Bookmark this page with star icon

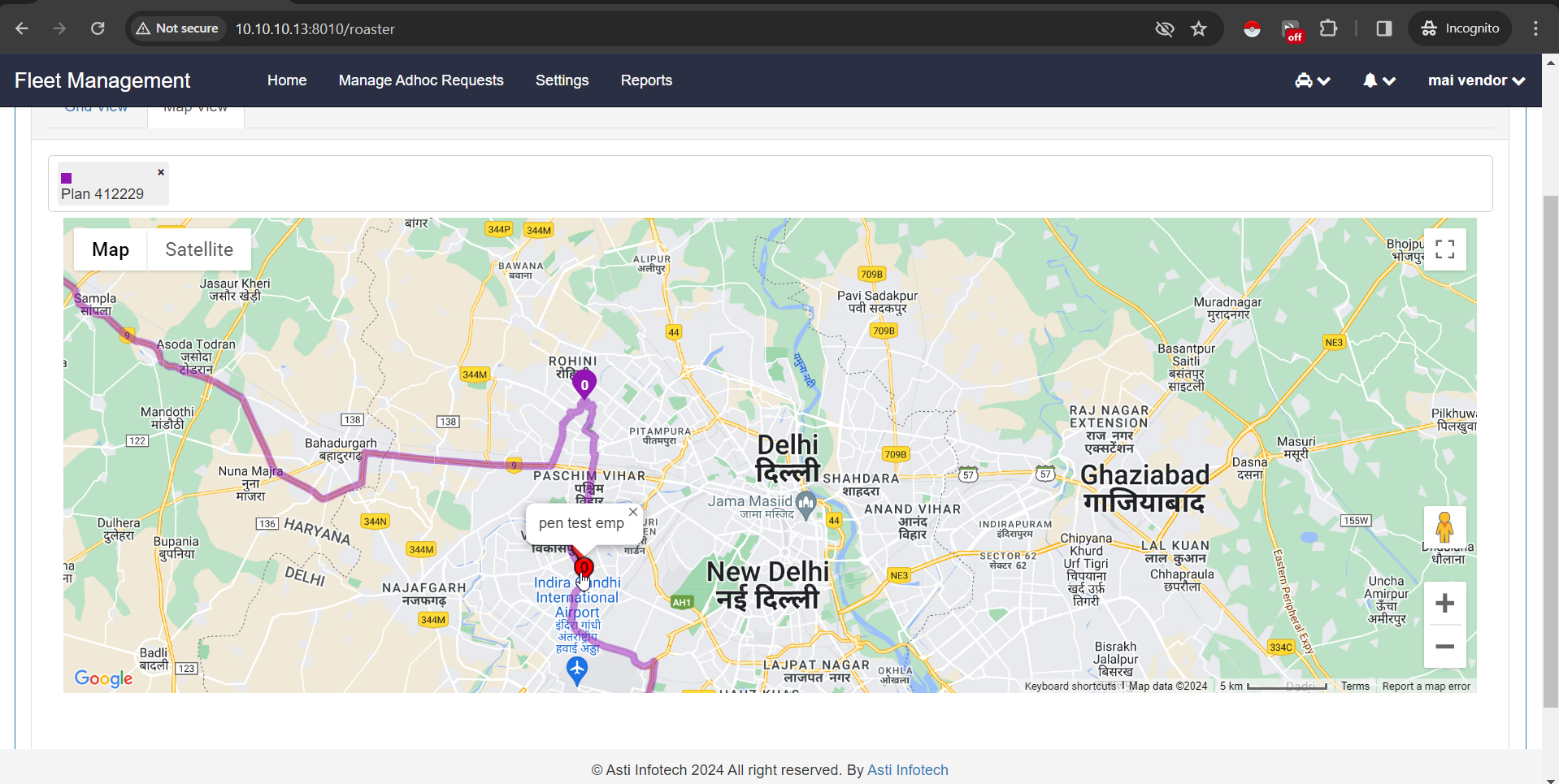pyautogui.click(x=1199, y=29)
